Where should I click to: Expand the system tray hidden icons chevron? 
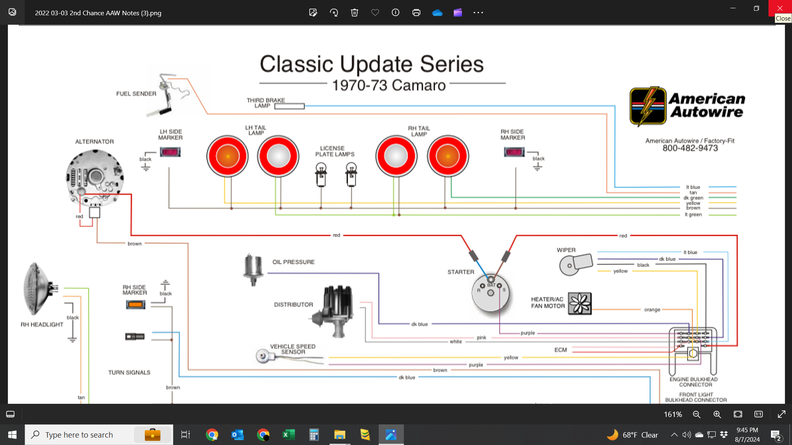coord(674,435)
